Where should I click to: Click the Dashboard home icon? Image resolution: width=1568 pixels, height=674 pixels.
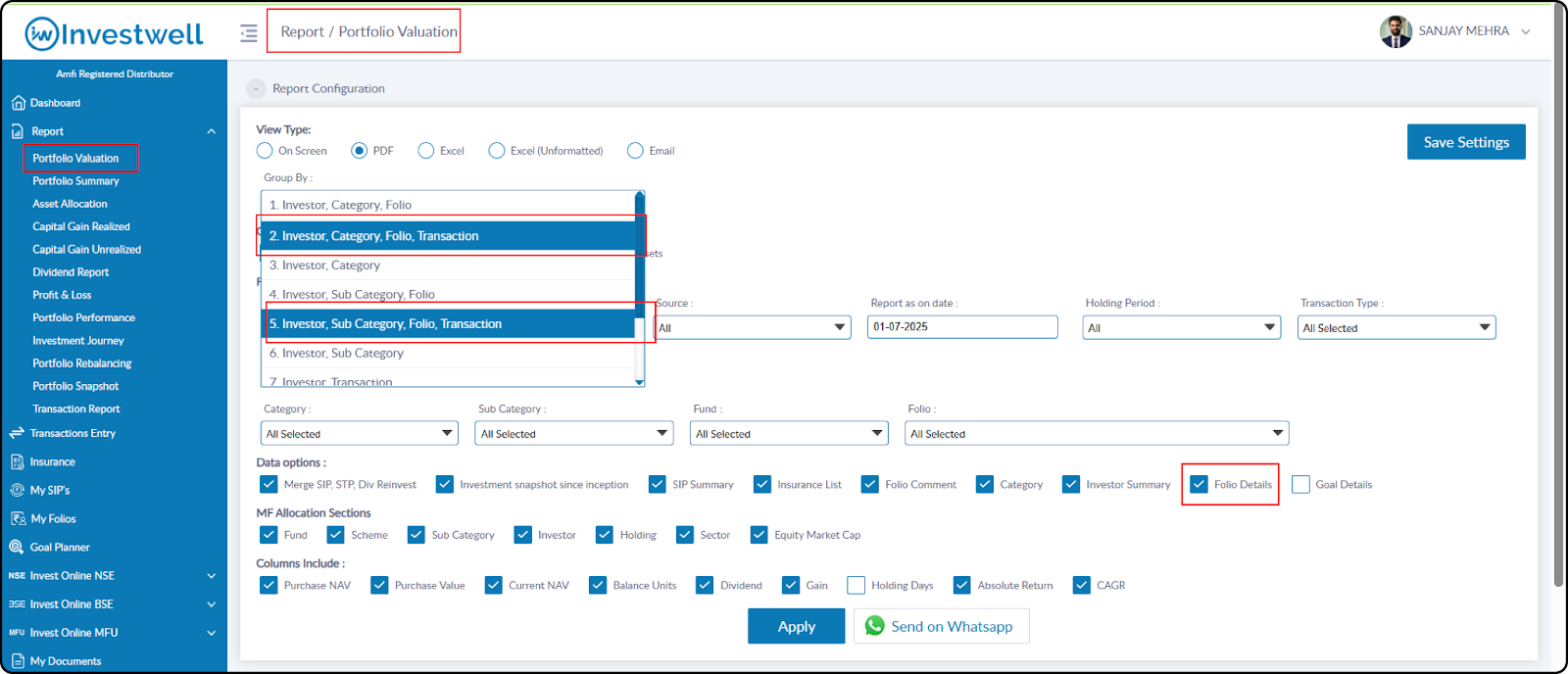pyautogui.click(x=18, y=103)
